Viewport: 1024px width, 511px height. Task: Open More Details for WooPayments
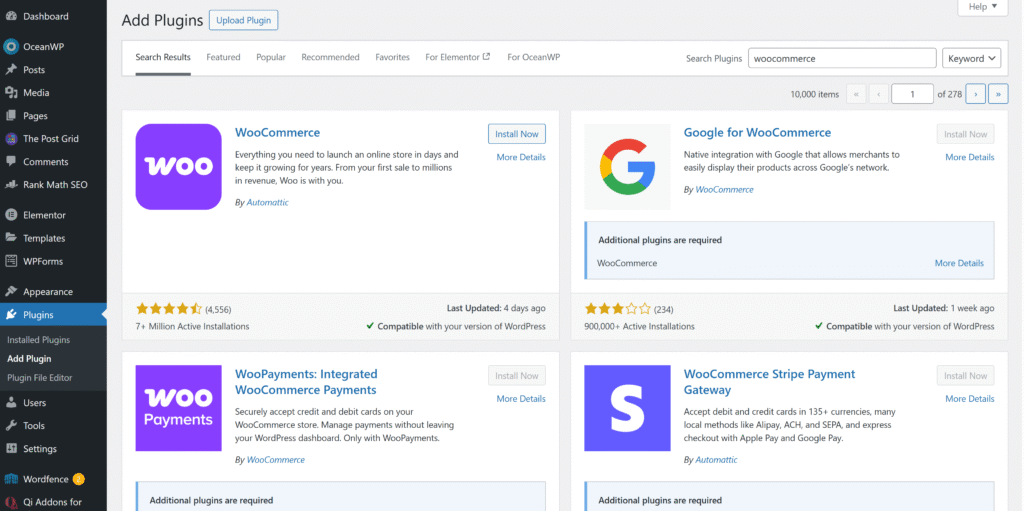[520, 399]
